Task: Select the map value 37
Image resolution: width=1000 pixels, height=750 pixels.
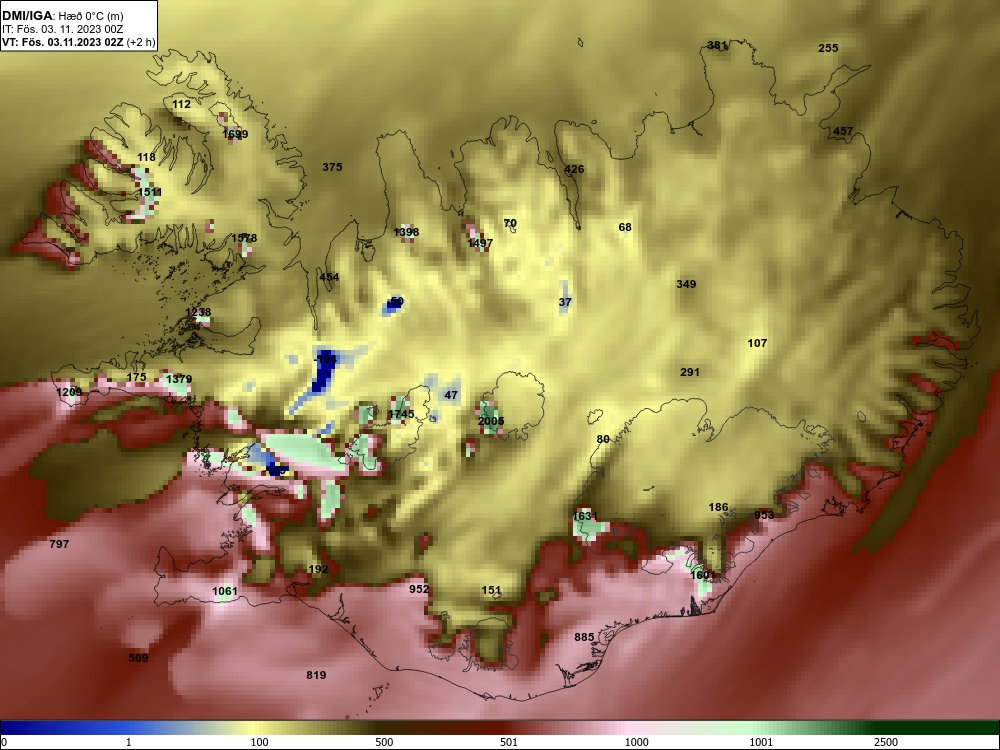Action: point(565,302)
